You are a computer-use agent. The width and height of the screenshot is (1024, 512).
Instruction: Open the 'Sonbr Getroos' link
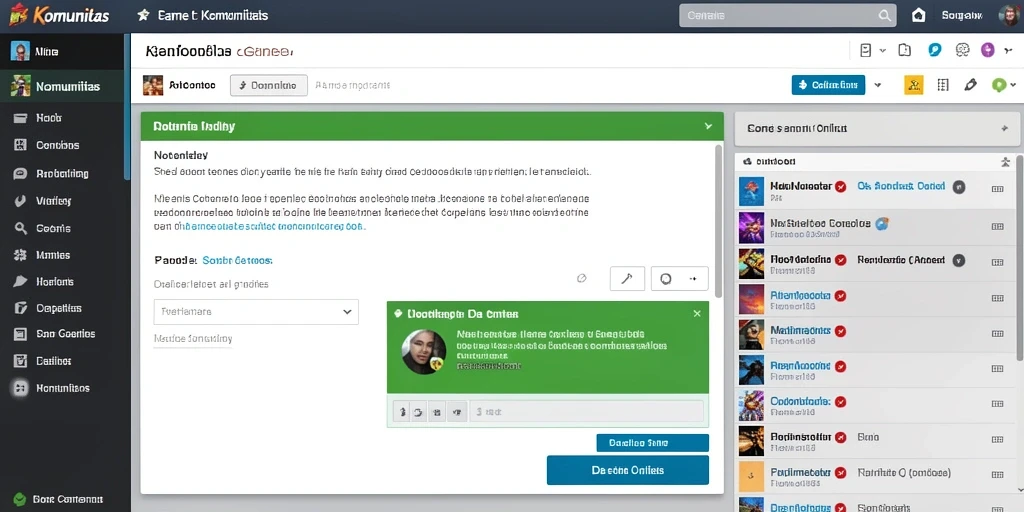(237, 260)
